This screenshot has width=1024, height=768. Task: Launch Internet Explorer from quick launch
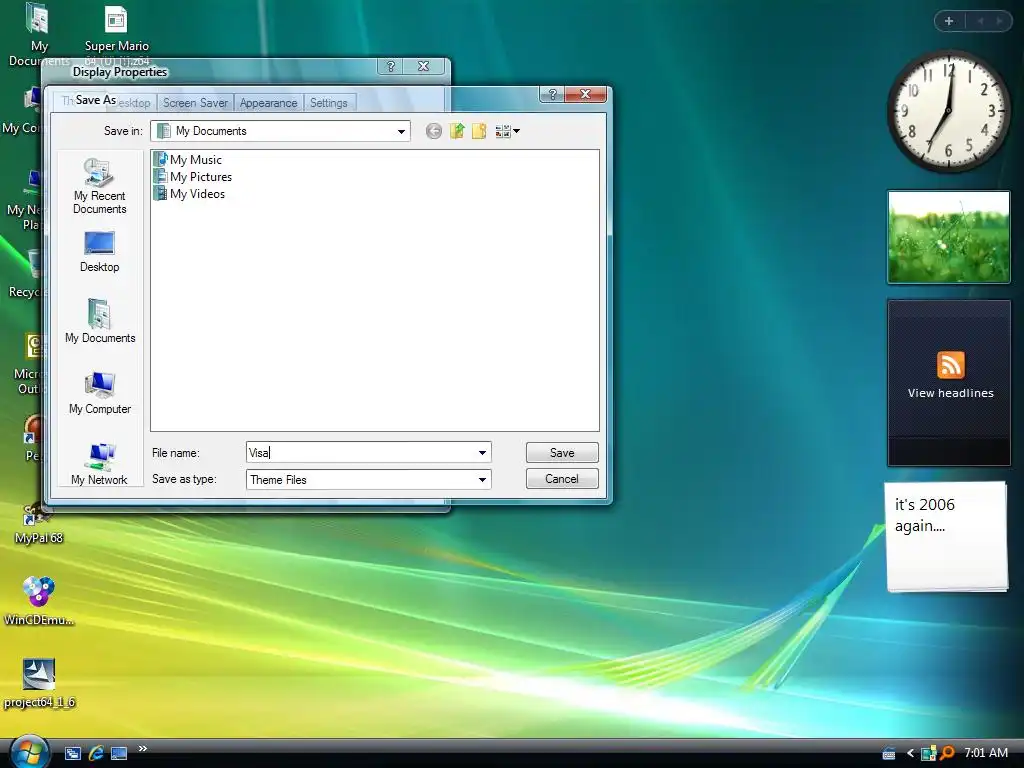tap(96, 754)
